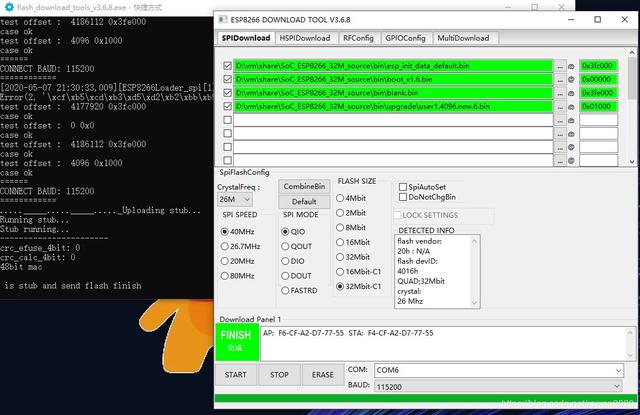
Task: Select QIO SPI mode
Action: tap(293, 231)
